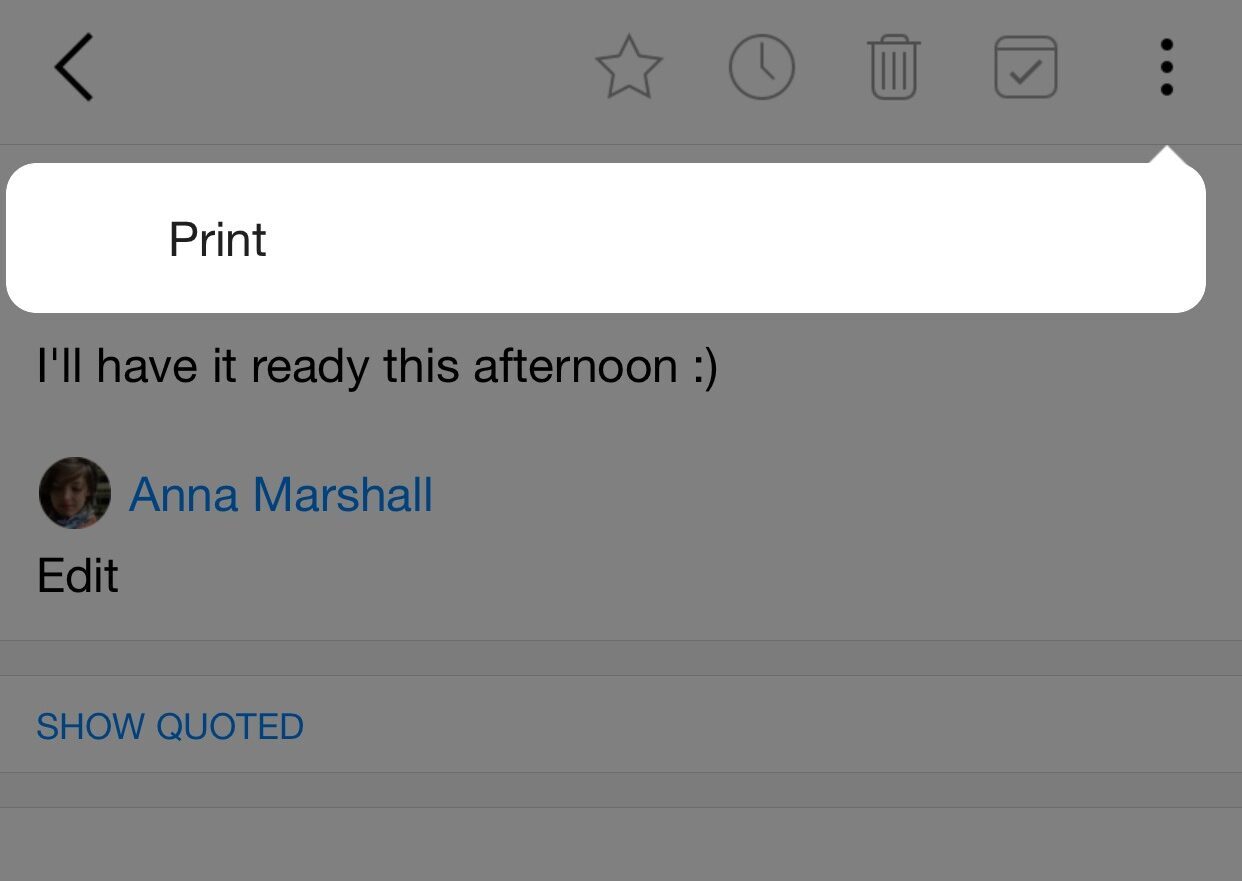The image size is (1242, 881).
Task: Click the white Print popup row
Action: (x=606, y=238)
